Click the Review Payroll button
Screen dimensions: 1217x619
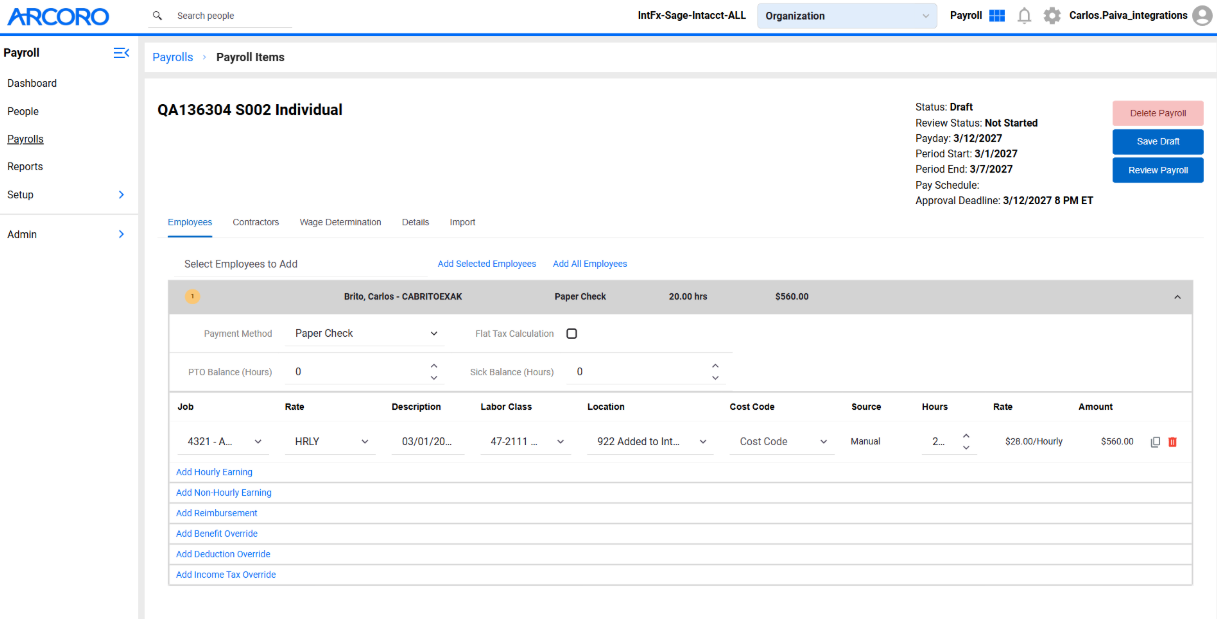pos(1158,170)
